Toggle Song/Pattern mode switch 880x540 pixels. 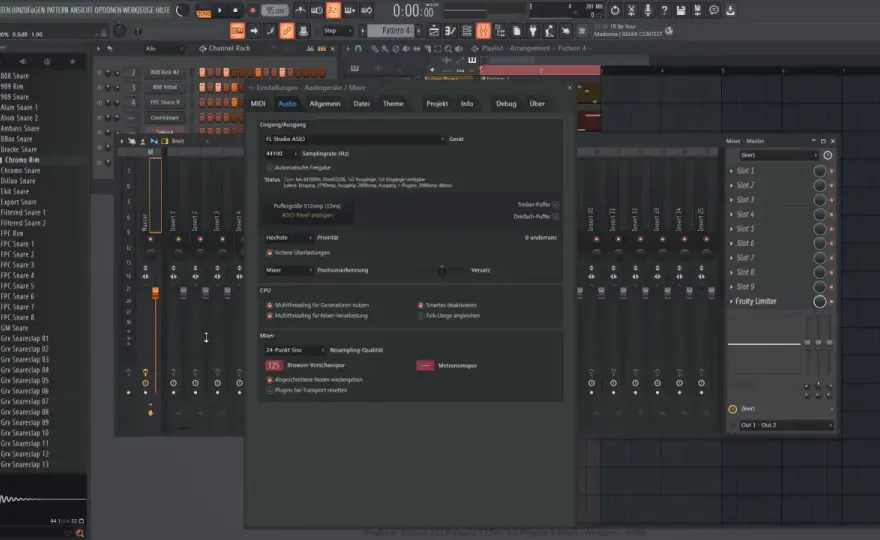click(x=203, y=11)
